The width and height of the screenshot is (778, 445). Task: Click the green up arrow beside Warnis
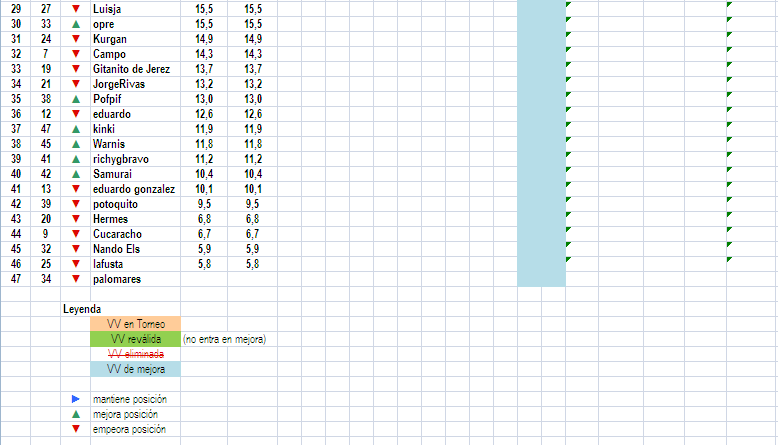[x=76, y=144]
